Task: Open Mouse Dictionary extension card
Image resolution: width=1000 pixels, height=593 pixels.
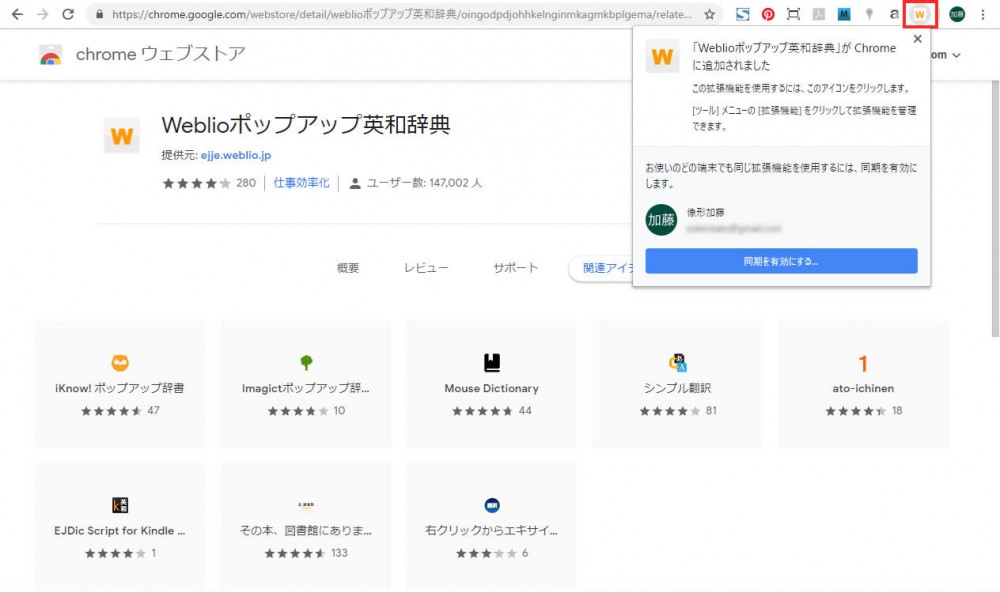Action: point(491,383)
